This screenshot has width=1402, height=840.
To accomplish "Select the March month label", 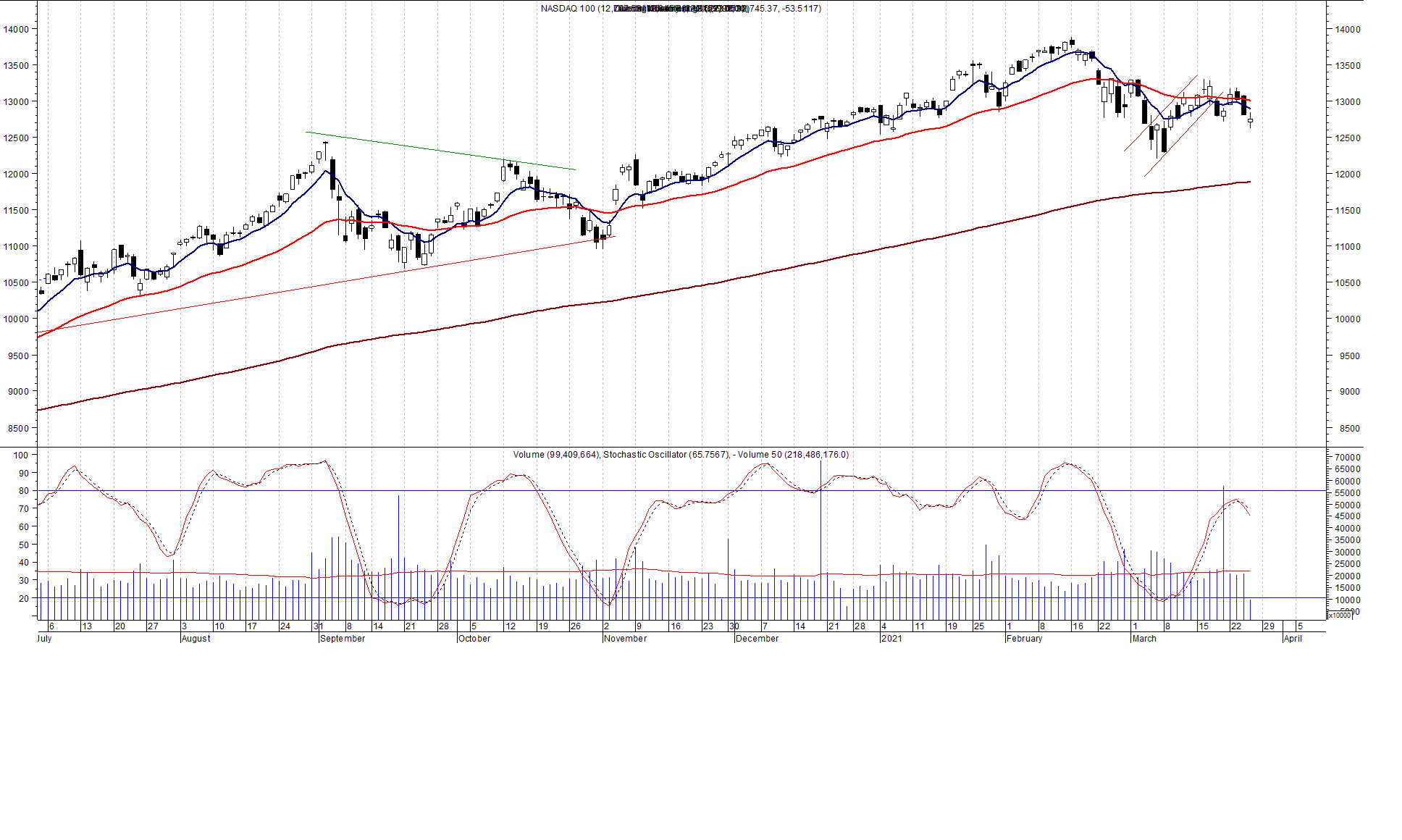I will click(1145, 639).
